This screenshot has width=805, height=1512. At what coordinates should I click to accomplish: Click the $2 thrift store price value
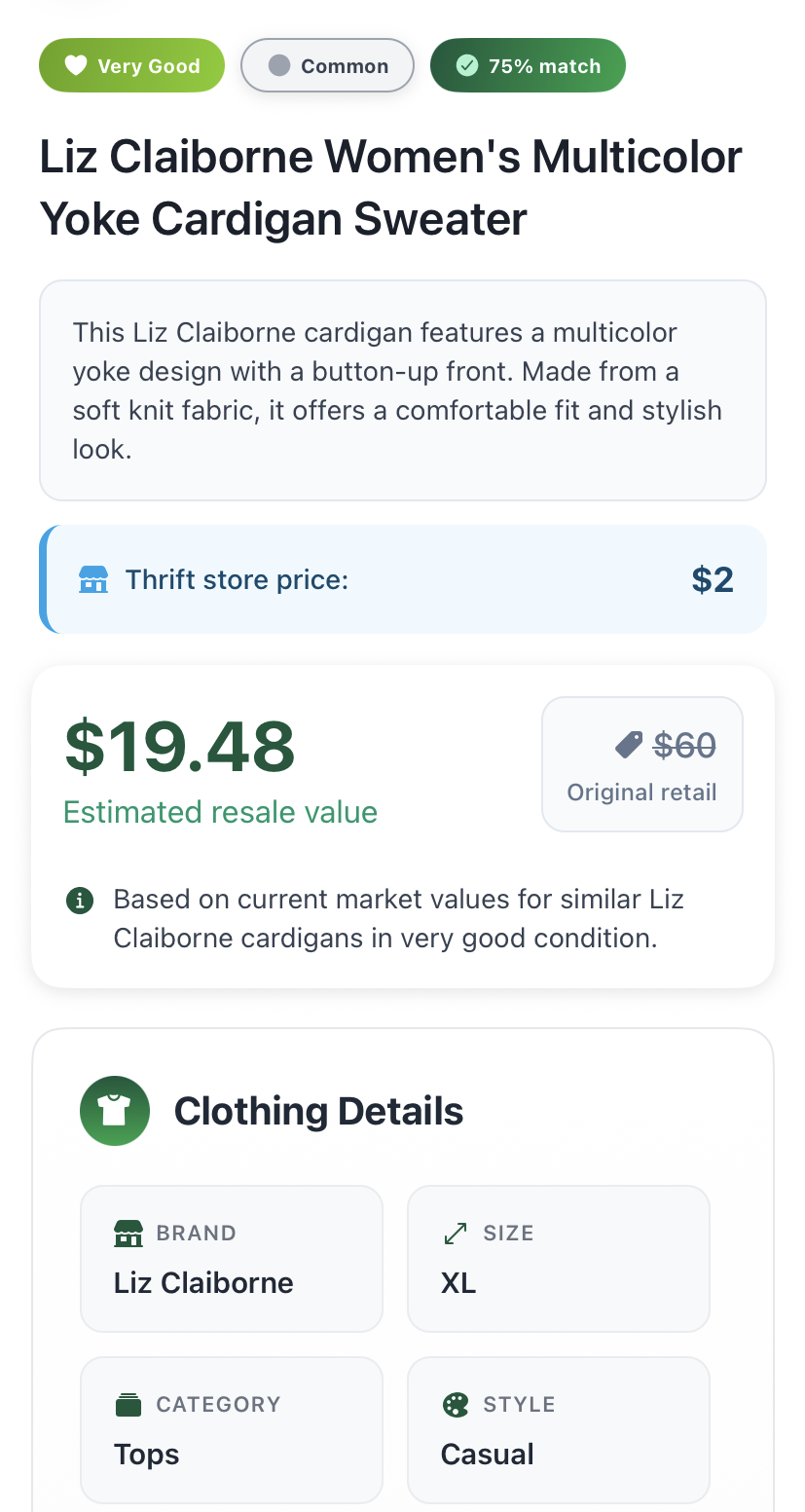click(712, 580)
